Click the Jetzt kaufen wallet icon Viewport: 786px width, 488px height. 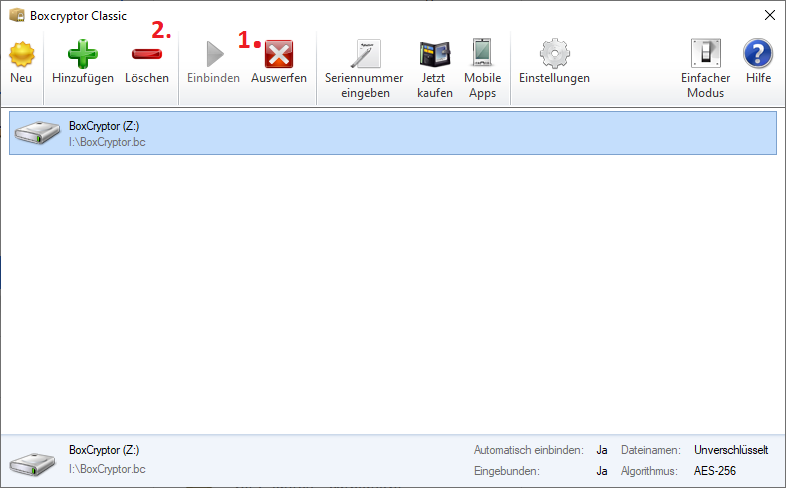tap(435, 54)
